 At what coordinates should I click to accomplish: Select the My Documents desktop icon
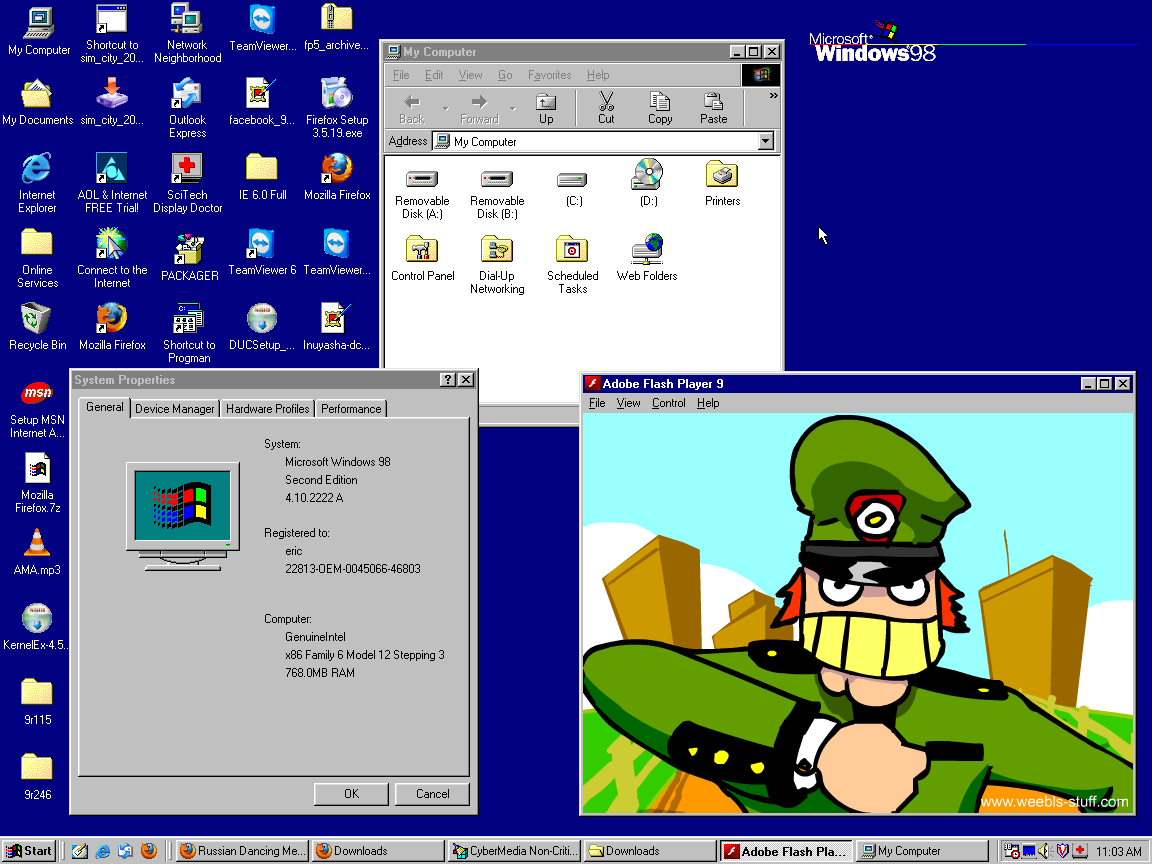(37, 102)
